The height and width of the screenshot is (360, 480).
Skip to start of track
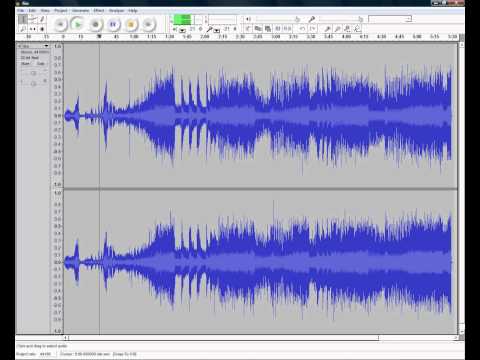coord(60,24)
